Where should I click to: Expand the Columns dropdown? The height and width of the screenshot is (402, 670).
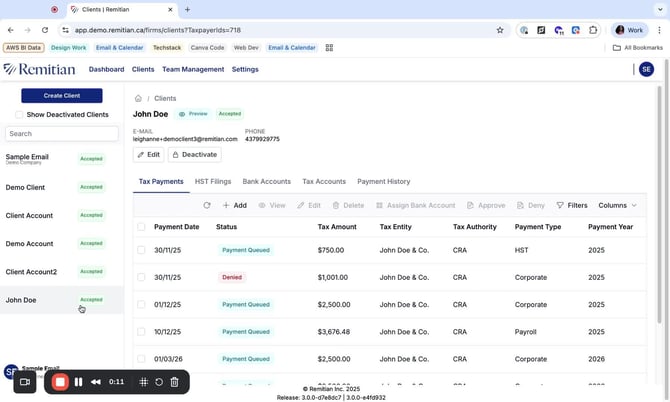coord(617,205)
